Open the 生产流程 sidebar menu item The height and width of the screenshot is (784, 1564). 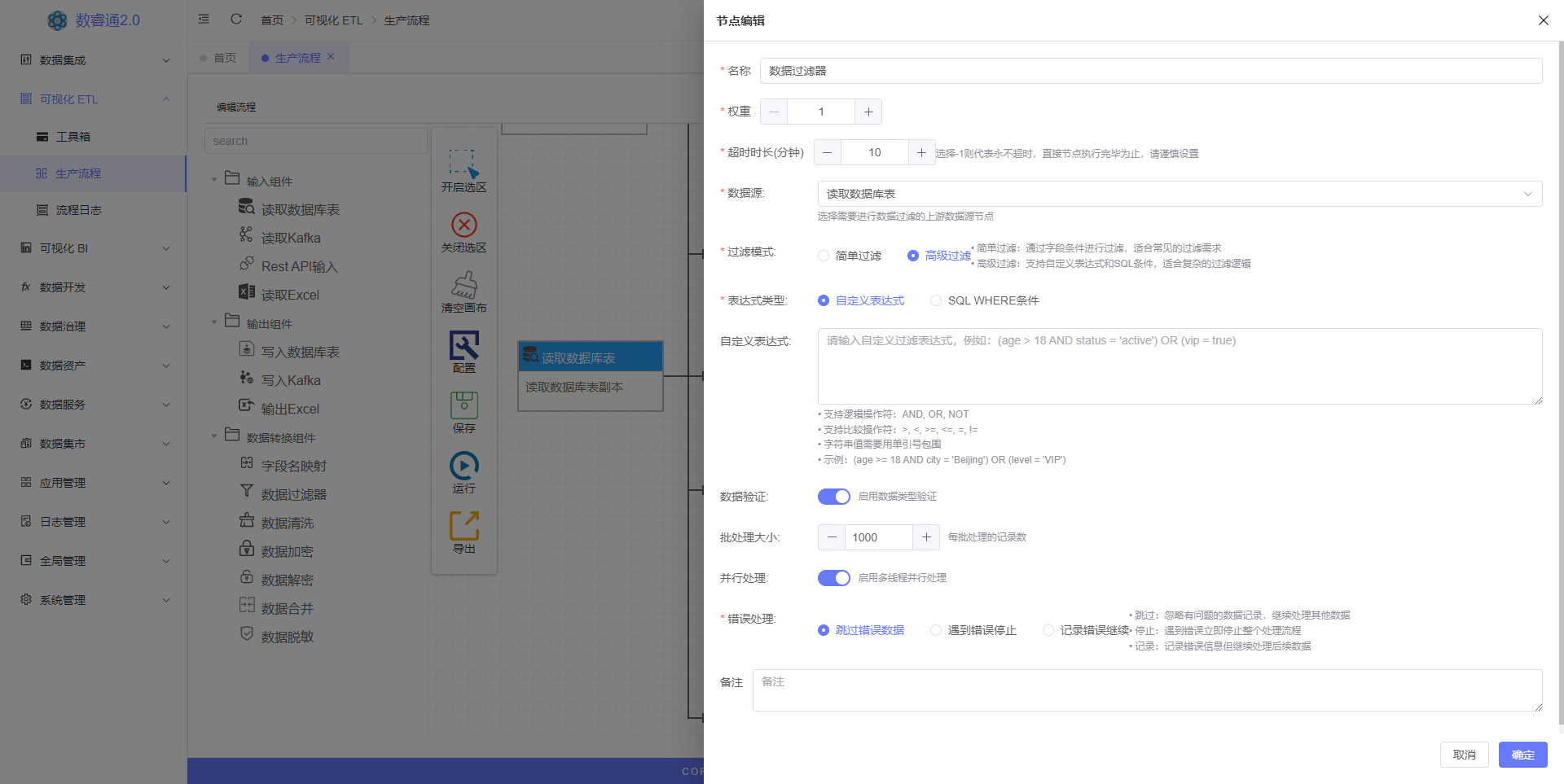pyautogui.click(x=94, y=173)
